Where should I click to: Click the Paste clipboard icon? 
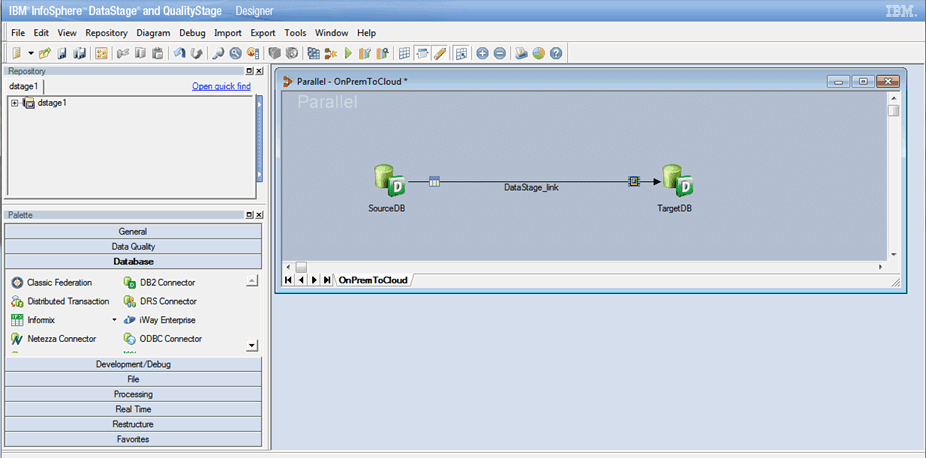coord(157,54)
